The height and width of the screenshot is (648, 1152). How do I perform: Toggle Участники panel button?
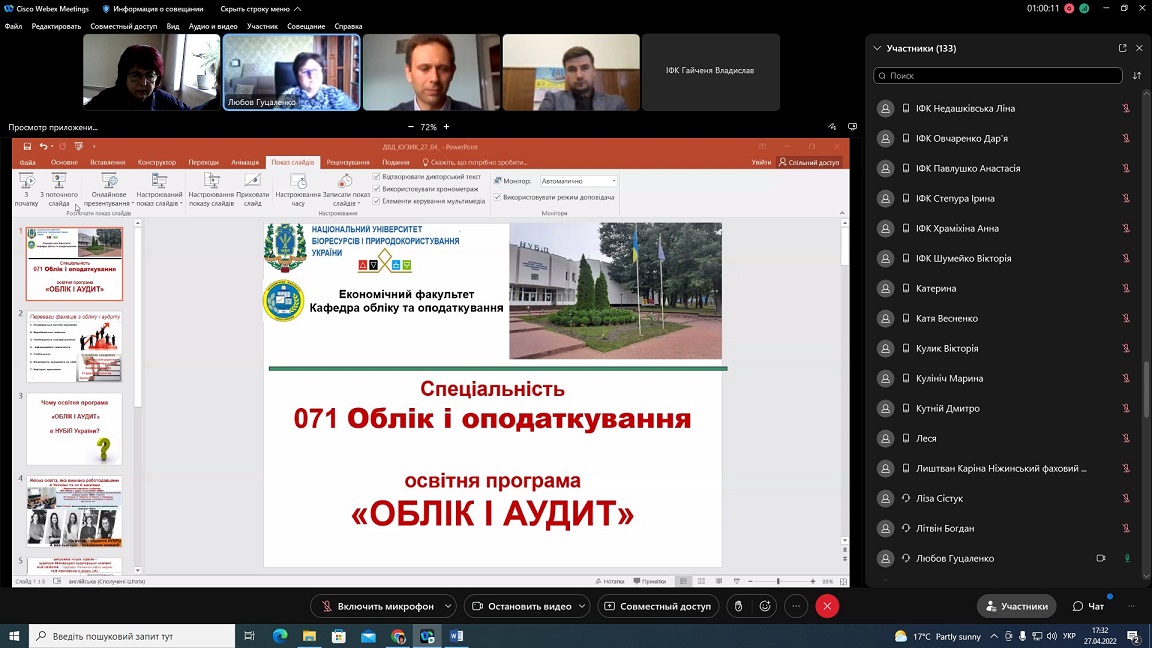[1017, 606]
